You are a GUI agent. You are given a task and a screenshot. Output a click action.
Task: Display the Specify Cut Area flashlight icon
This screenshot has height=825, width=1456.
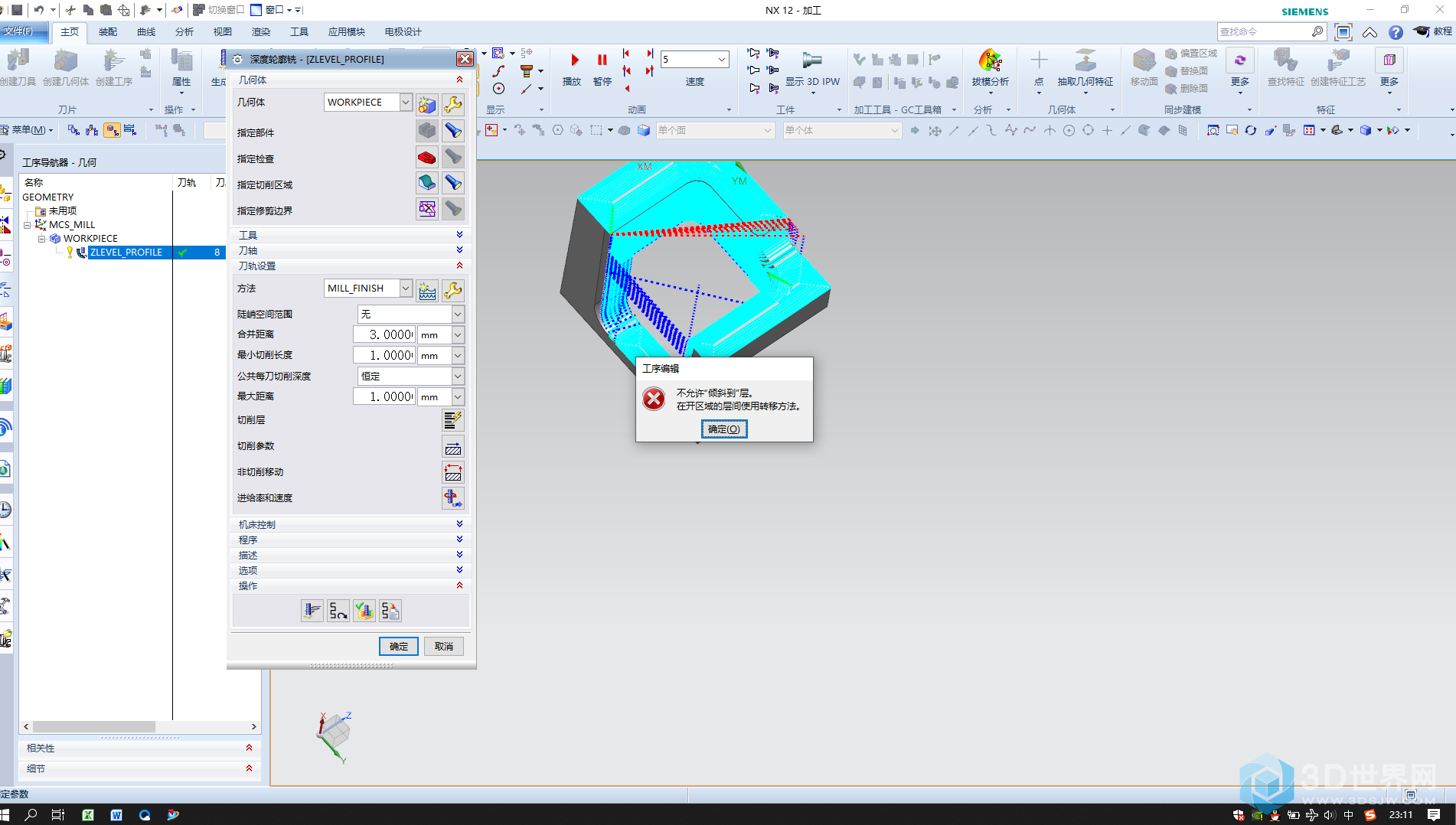point(453,183)
